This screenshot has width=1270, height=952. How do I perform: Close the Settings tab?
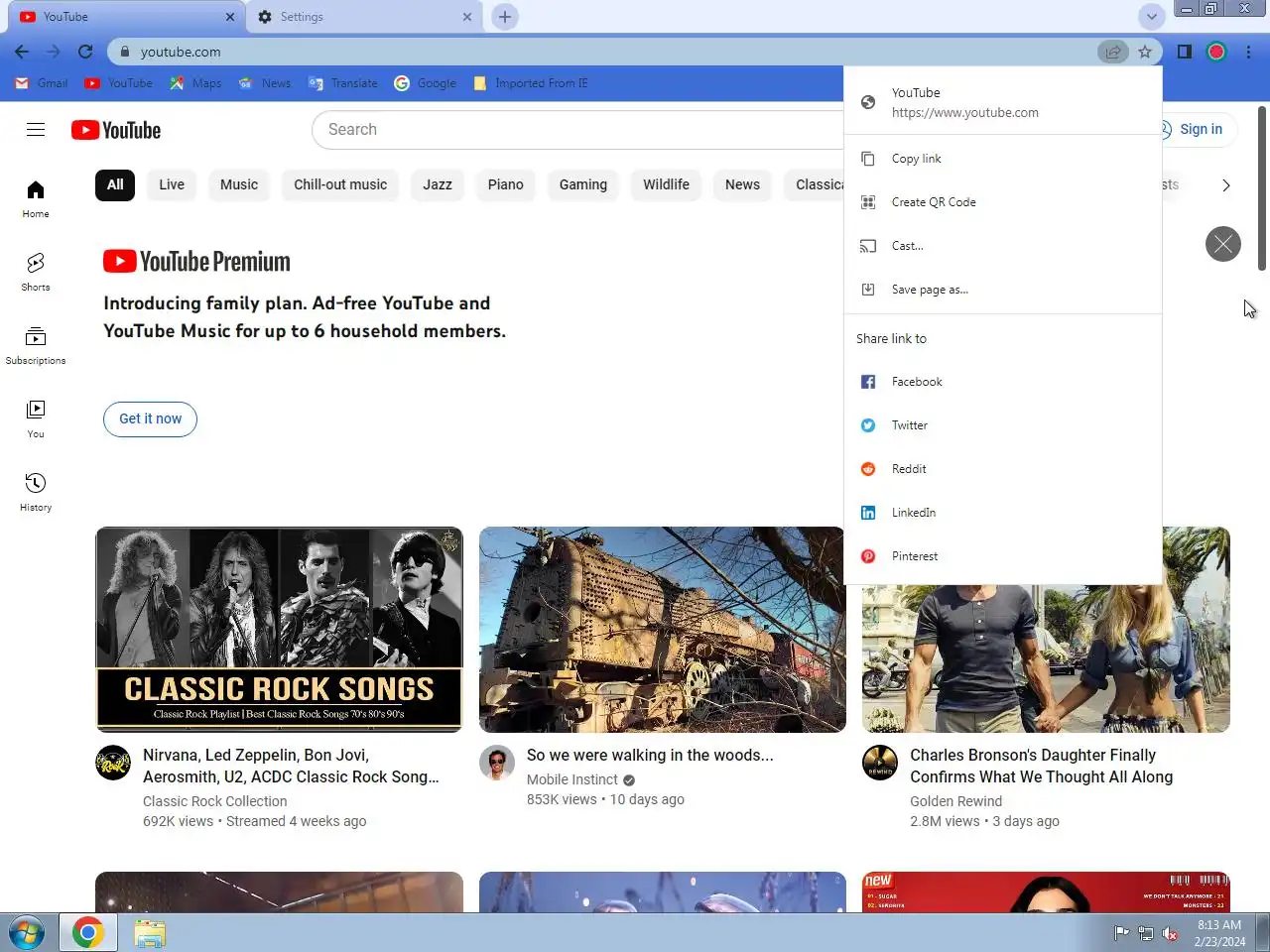[467, 17]
